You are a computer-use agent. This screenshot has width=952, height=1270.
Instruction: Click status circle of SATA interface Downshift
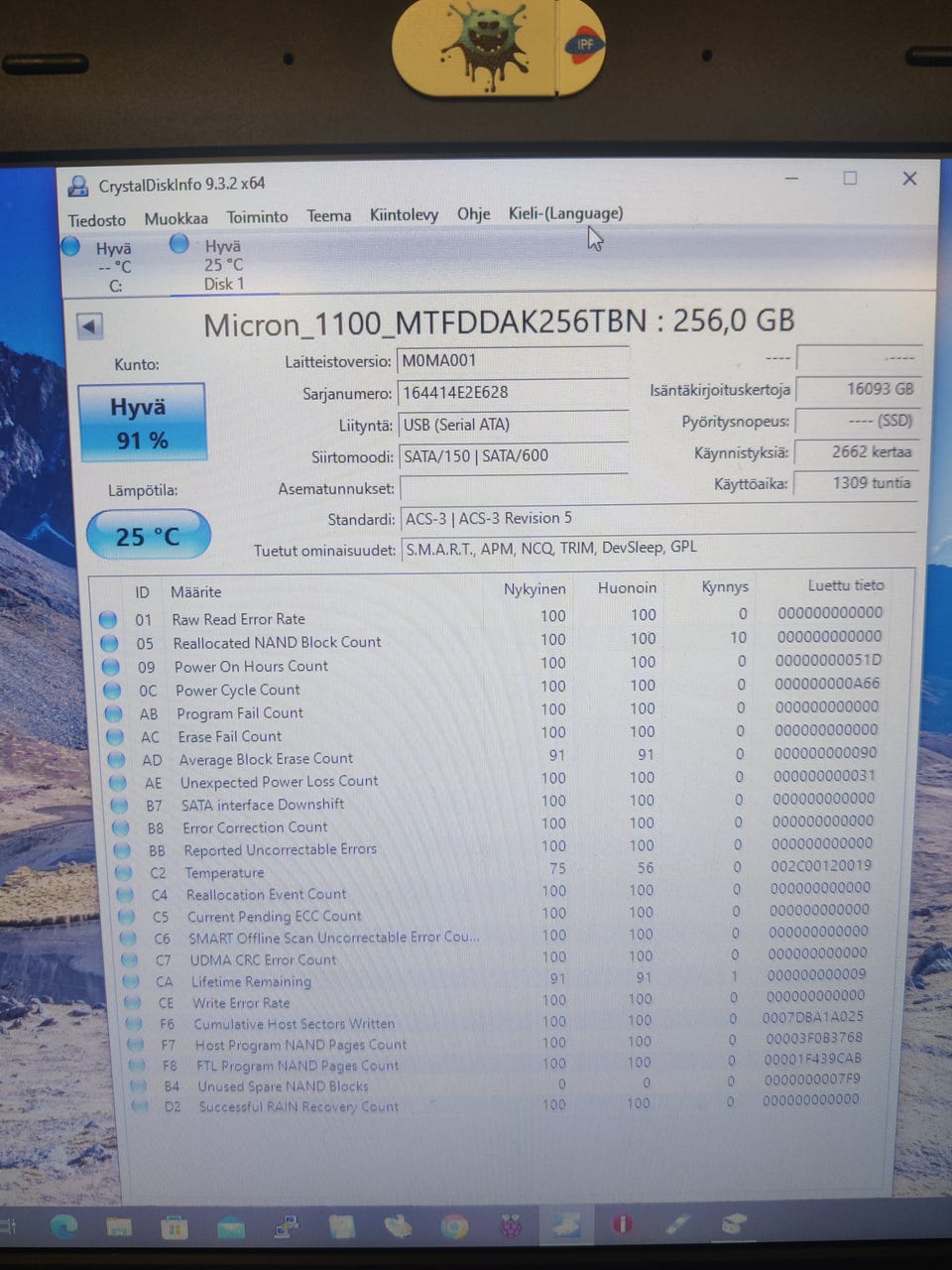click(119, 805)
